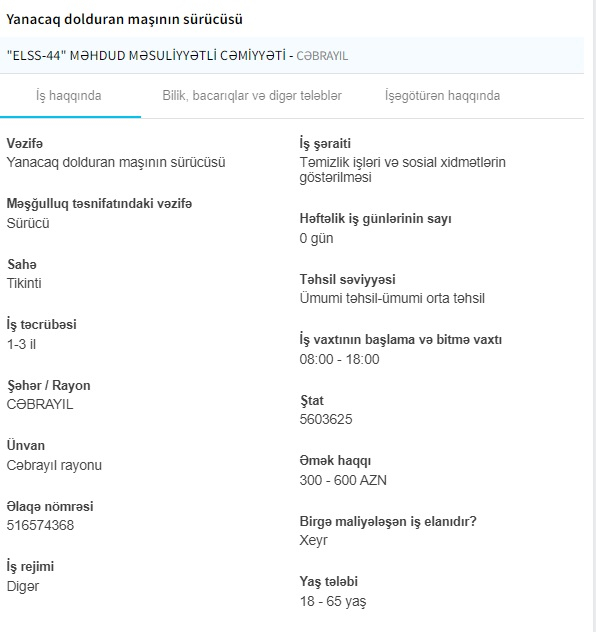Click the 1-3 il experience value
The width and height of the screenshot is (596, 632).
coord(21,344)
